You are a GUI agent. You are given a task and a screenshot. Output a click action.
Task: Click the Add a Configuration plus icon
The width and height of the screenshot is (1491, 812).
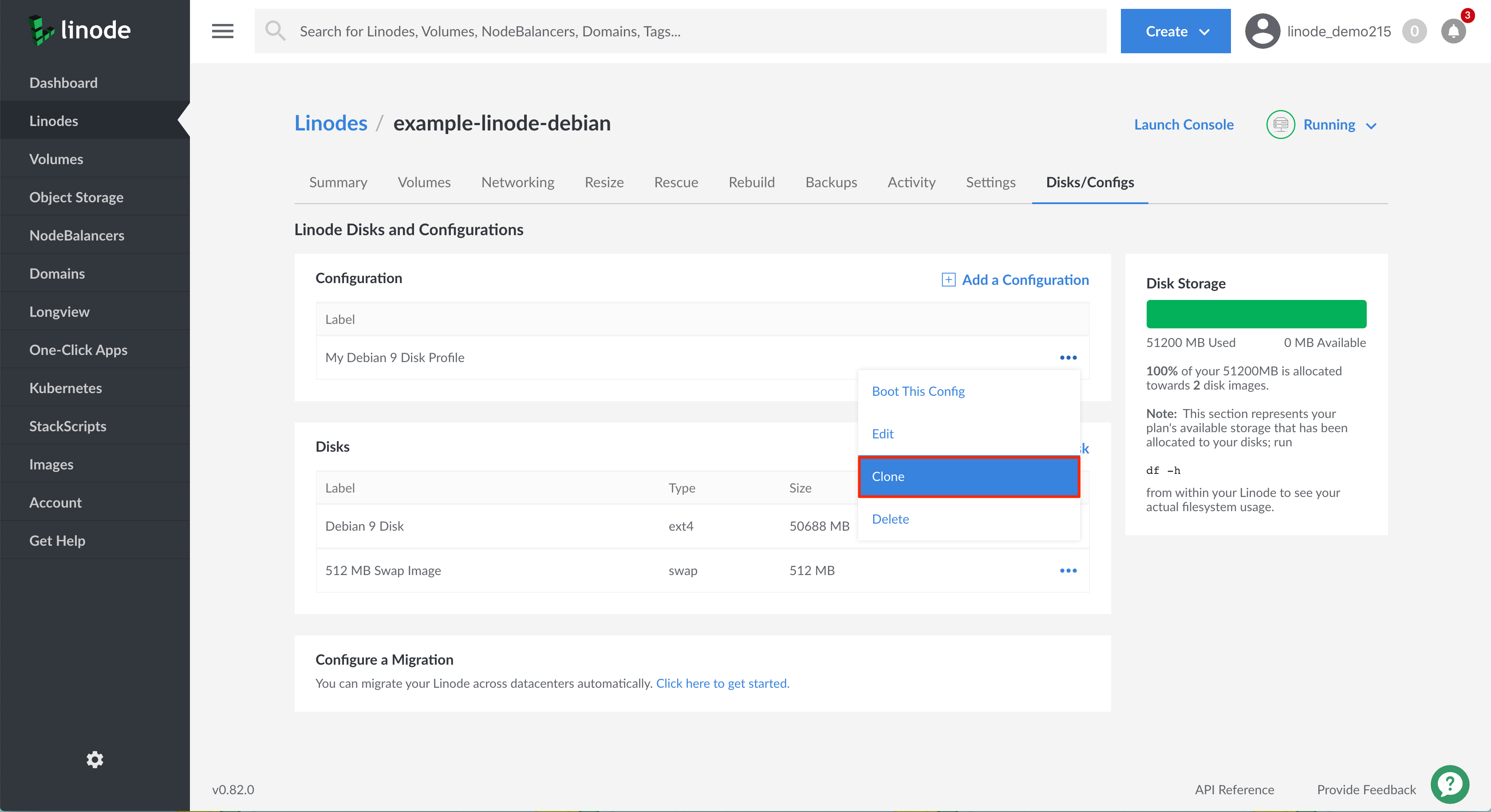point(948,280)
